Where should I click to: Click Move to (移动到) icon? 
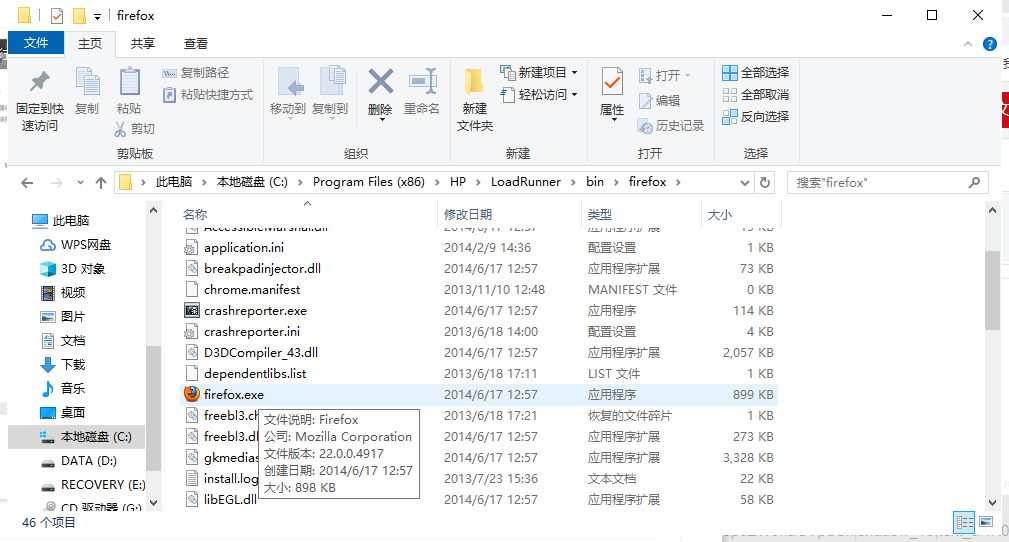290,82
